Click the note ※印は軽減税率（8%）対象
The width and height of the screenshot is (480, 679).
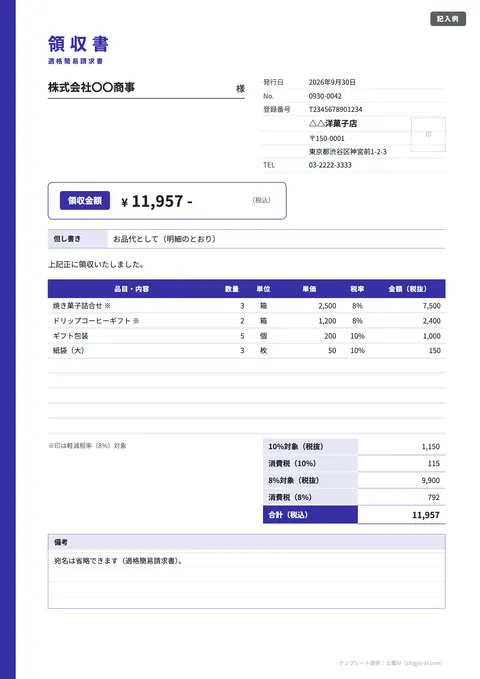click(87, 446)
